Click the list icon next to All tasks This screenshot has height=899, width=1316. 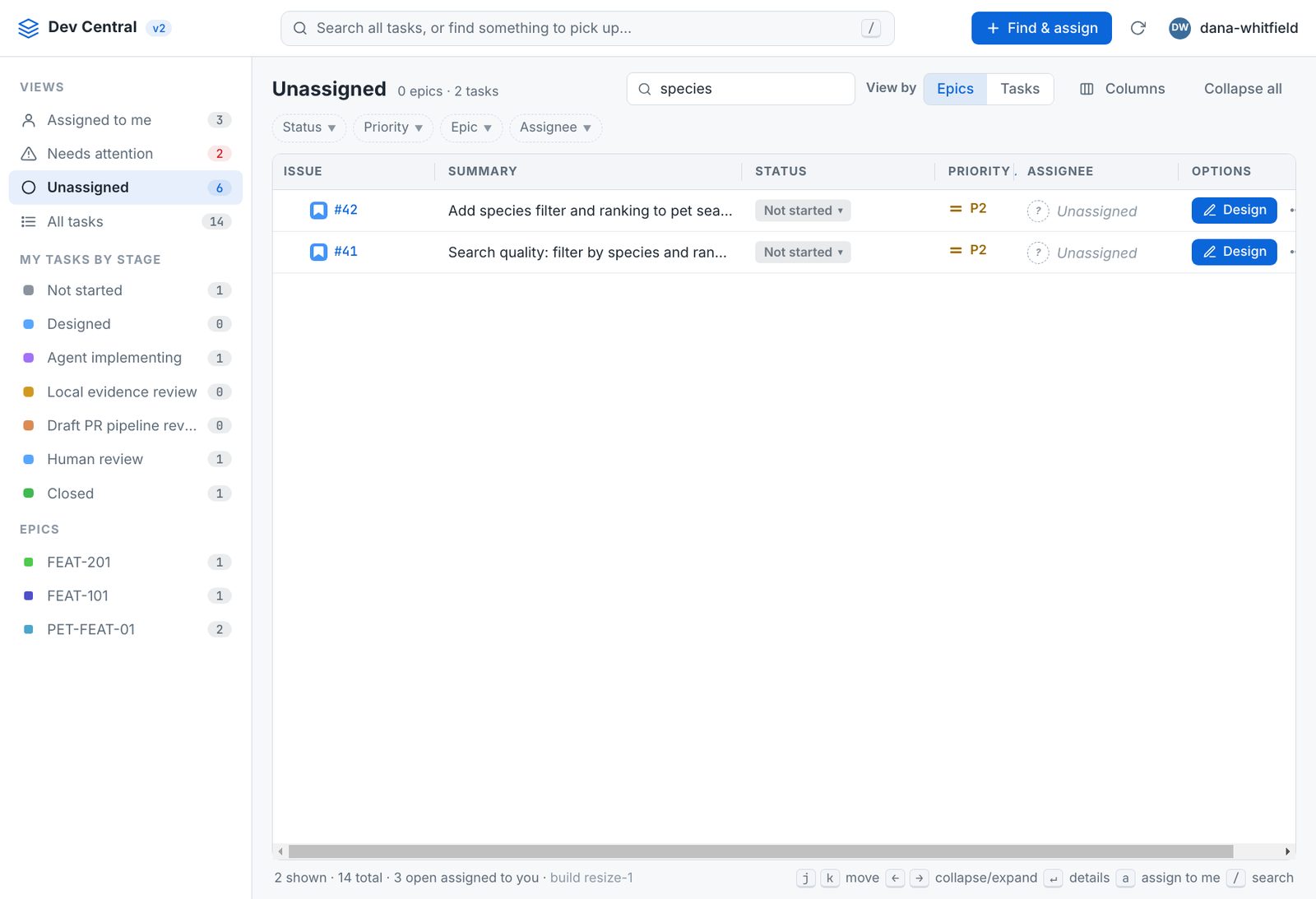coord(29,222)
